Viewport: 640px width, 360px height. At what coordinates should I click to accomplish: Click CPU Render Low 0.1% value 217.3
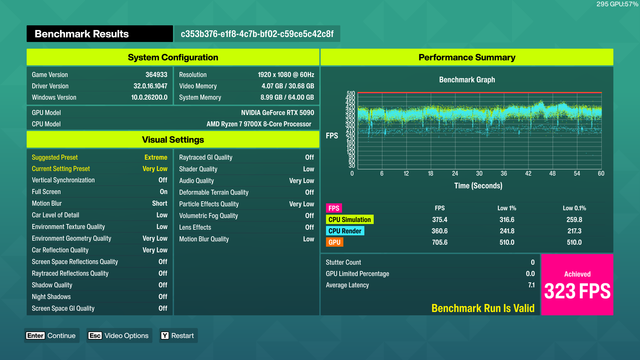tap(574, 231)
